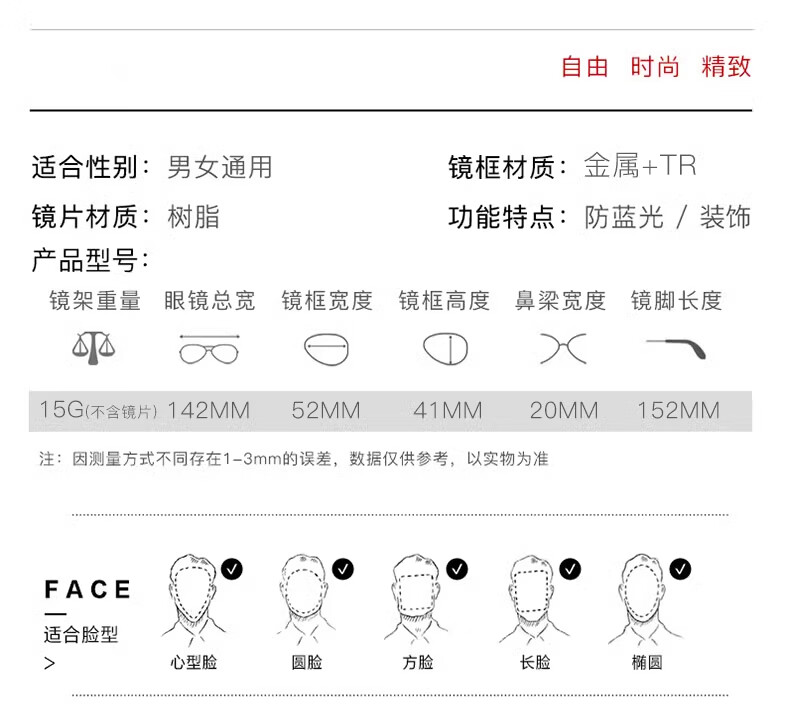This screenshot has height=712, width=790.
Task: Click the lens width oval icon
Action: [326, 349]
